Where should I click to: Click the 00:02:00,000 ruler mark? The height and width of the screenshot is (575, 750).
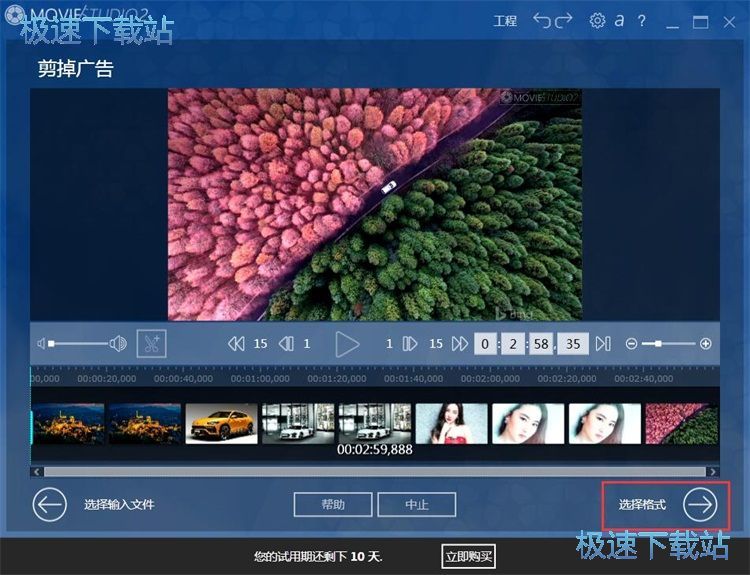(490, 378)
